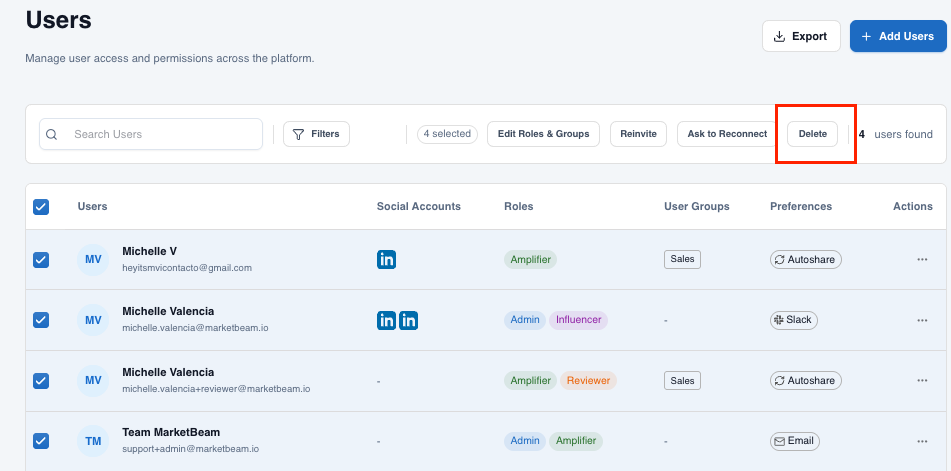Click the search magnifier icon
951x471 pixels.
52,135
